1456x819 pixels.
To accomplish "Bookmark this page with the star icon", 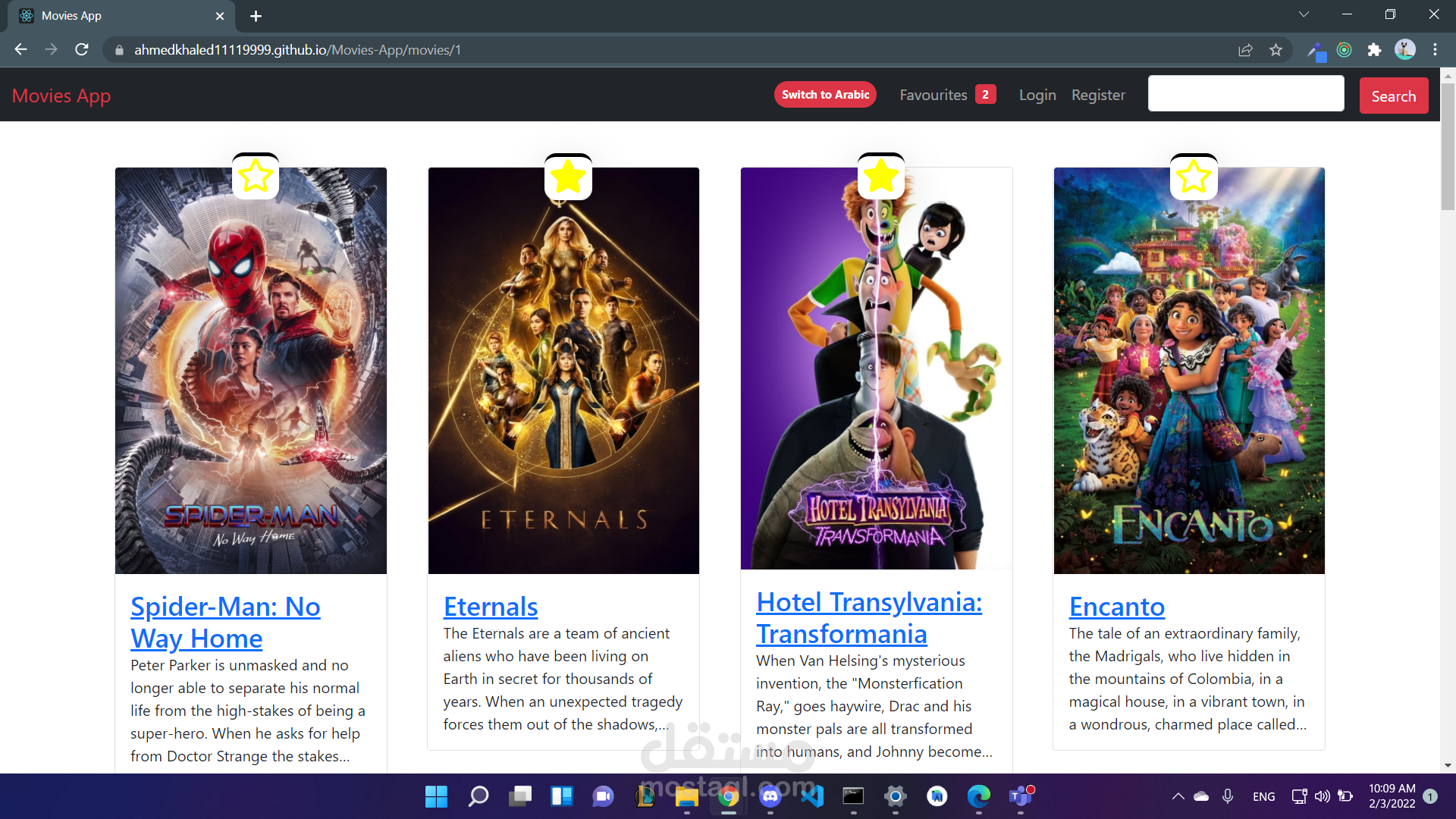I will point(1276,50).
